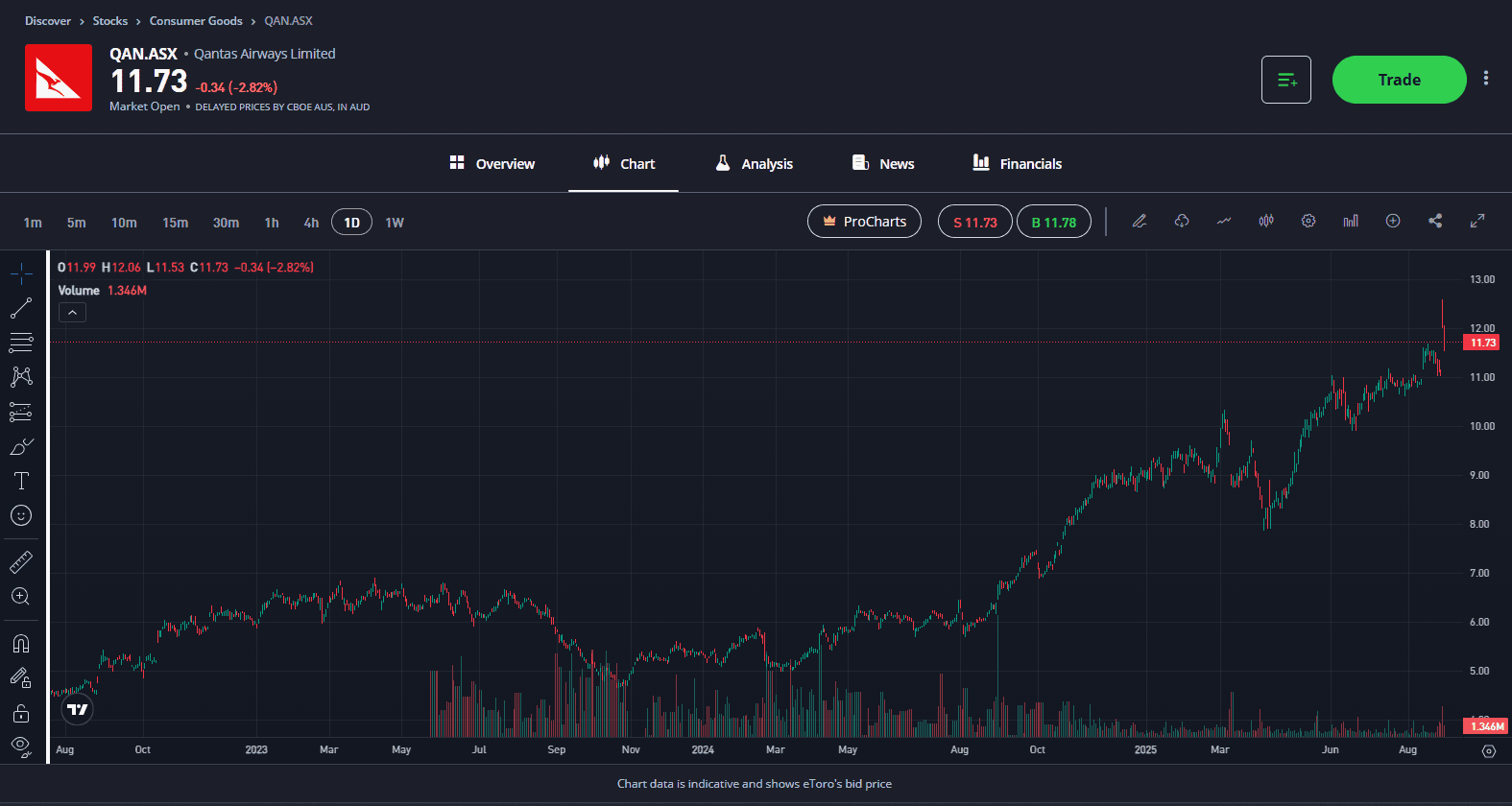This screenshot has height=806, width=1512.
Task: Click the TradingView logo on chart
Action: [x=78, y=710]
